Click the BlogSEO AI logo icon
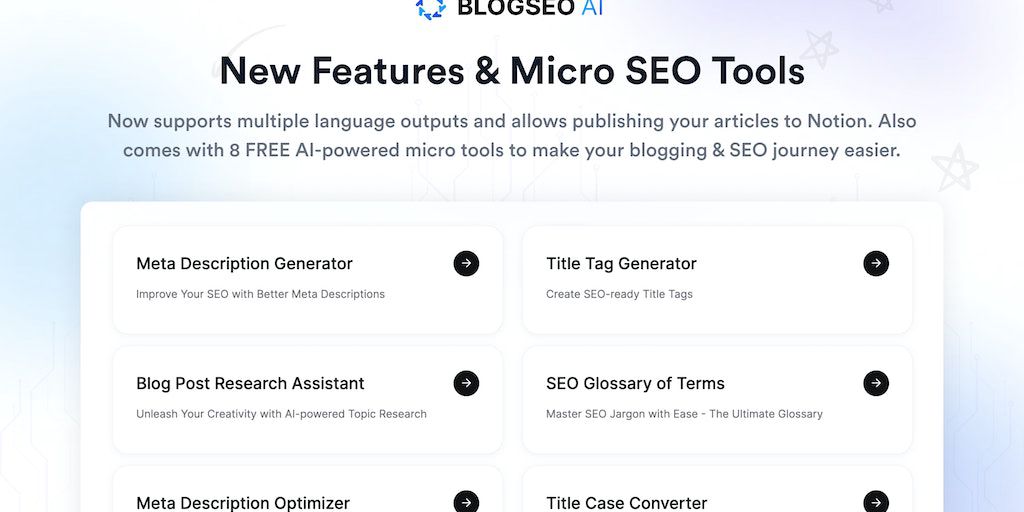Screen dimensions: 1024x512 point(431,7)
